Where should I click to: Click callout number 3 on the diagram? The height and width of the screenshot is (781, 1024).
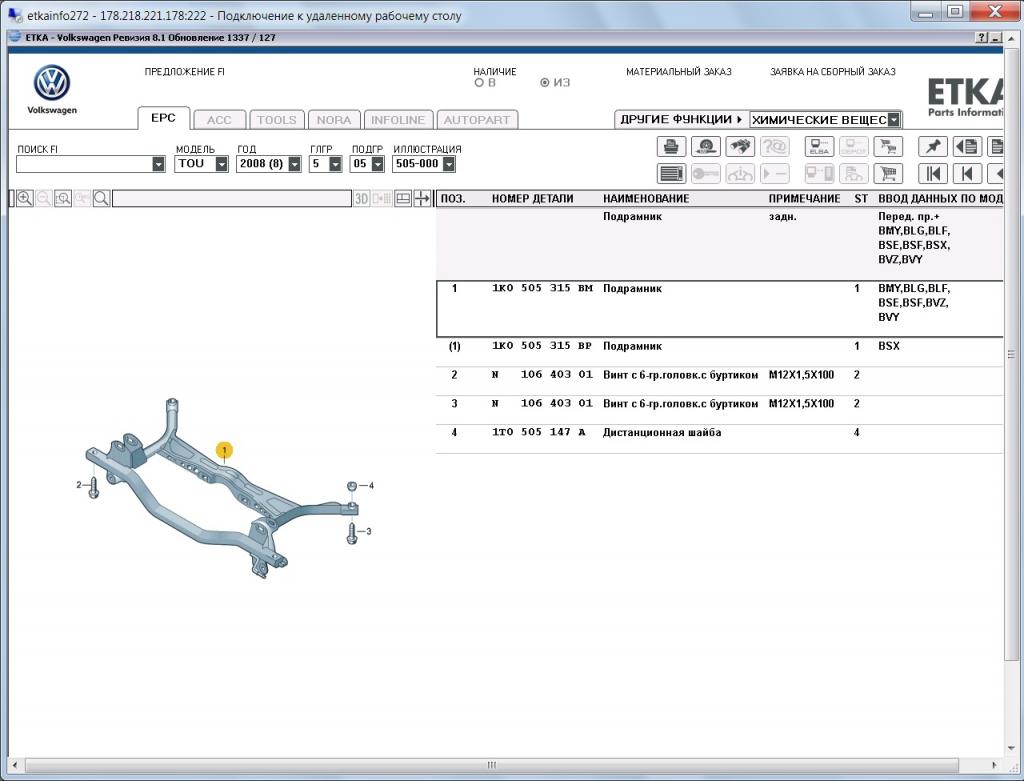[x=368, y=532]
